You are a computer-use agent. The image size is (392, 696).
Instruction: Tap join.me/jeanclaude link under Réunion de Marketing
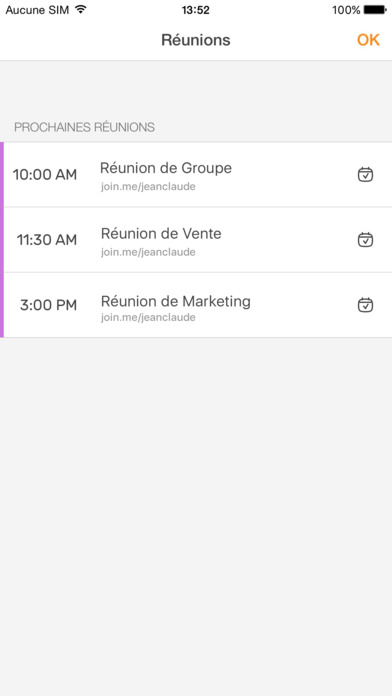click(x=148, y=317)
